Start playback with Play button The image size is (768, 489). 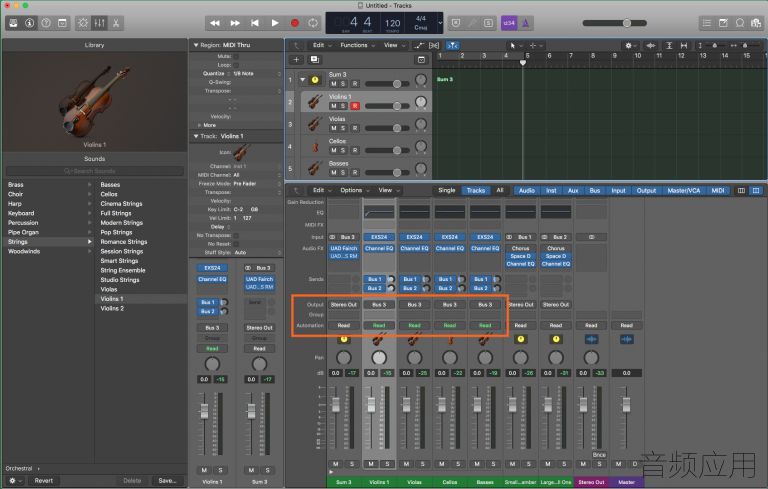(x=275, y=23)
